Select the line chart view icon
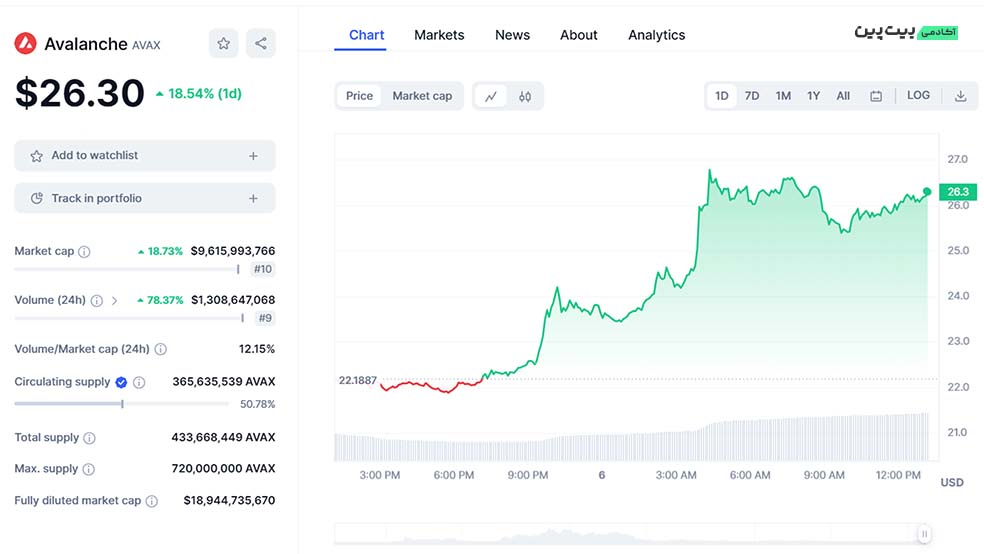The height and width of the screenshot is (554, 984). click(491, 96)
